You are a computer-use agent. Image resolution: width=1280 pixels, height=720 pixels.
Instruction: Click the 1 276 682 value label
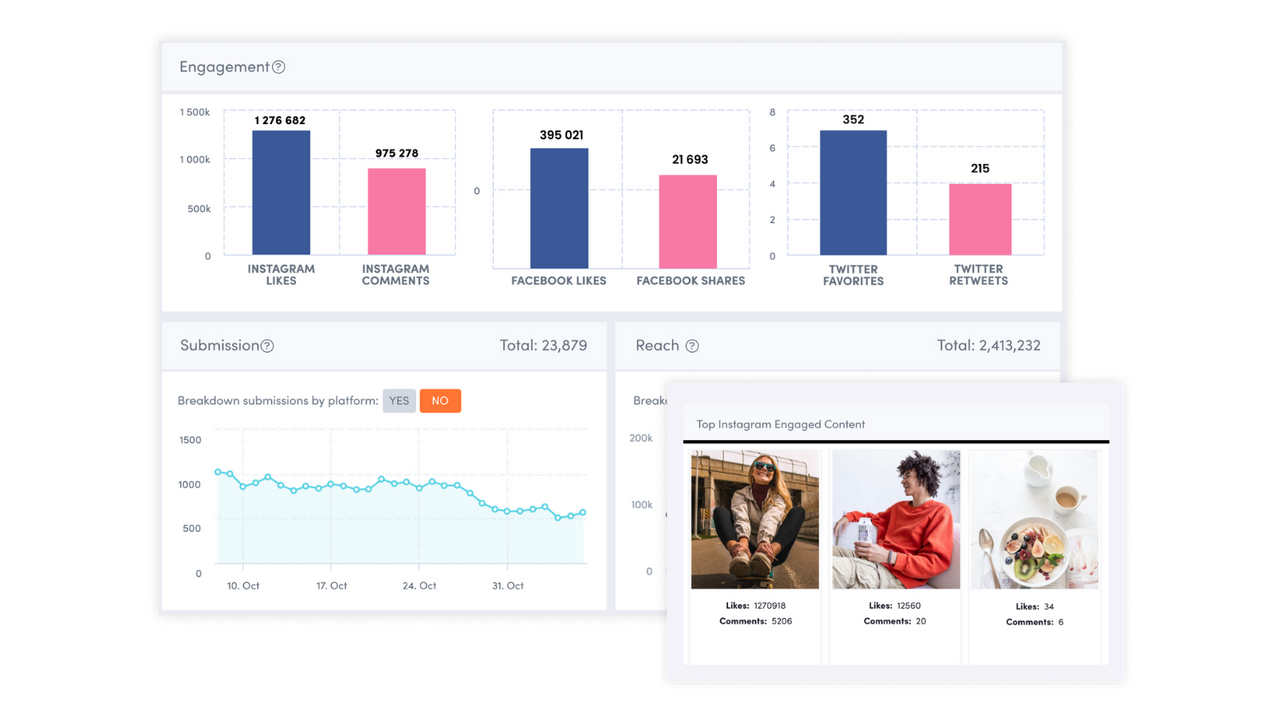[280, 120]
